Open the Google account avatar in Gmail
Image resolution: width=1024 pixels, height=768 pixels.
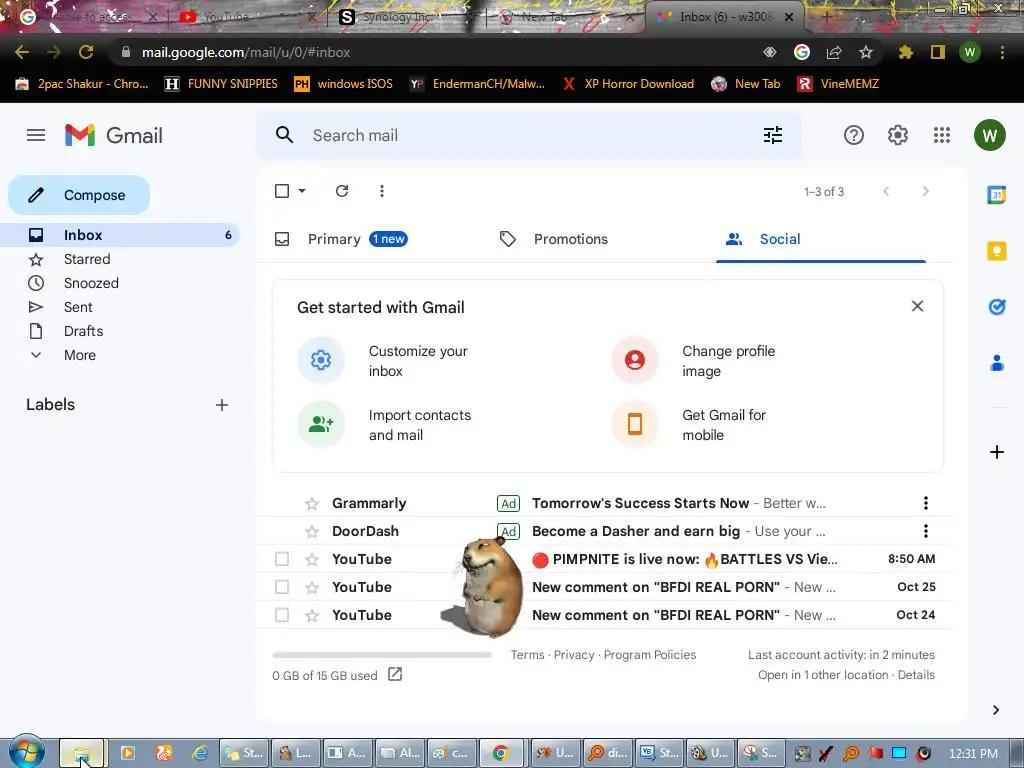pyautogui.click(x=989, y=135)
